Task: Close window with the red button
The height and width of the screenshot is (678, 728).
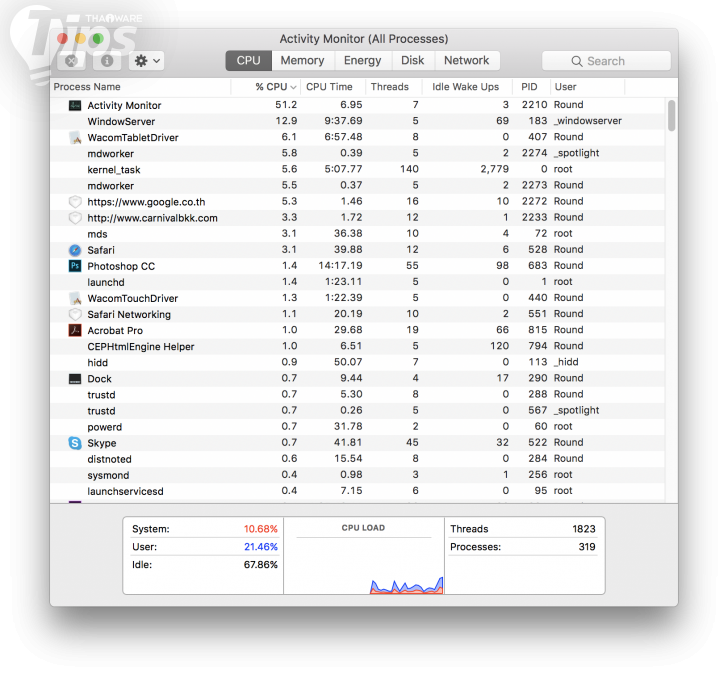Action: point(62,39)
